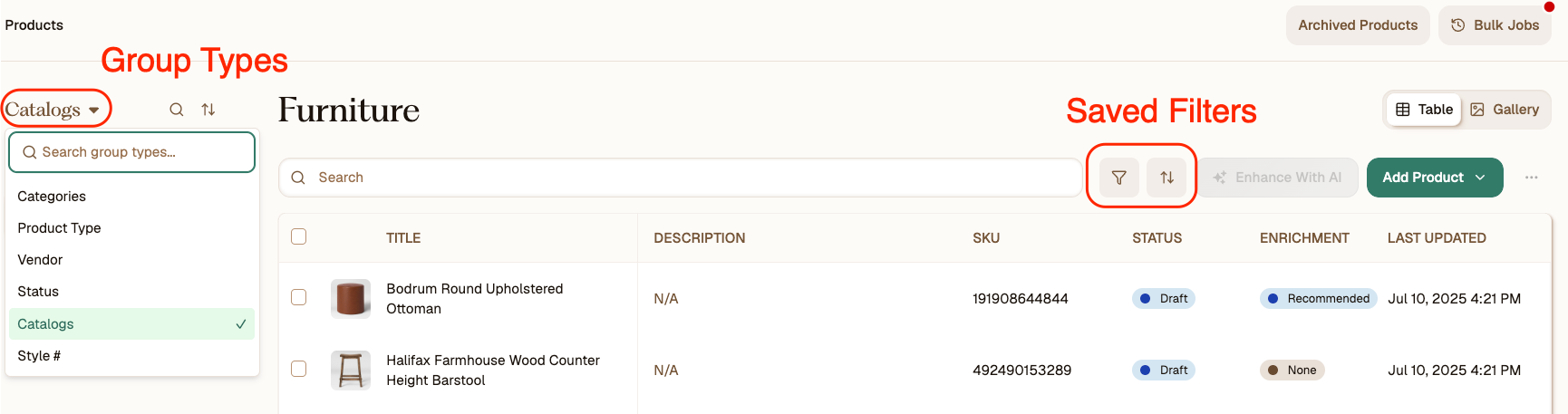
Task: Open Bulk Jobs history
Action: 1495,25
